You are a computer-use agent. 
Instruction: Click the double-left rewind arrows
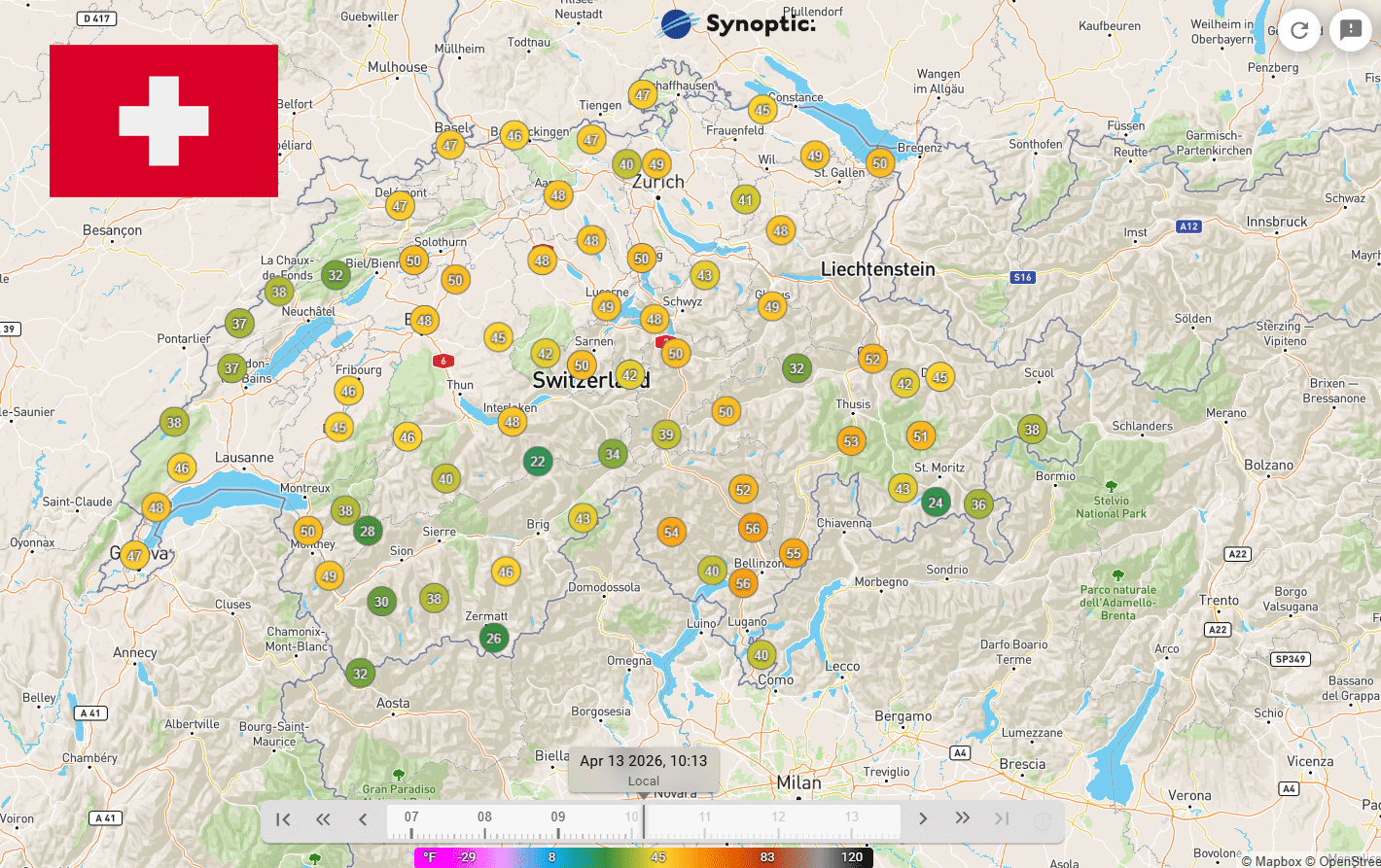323,819
